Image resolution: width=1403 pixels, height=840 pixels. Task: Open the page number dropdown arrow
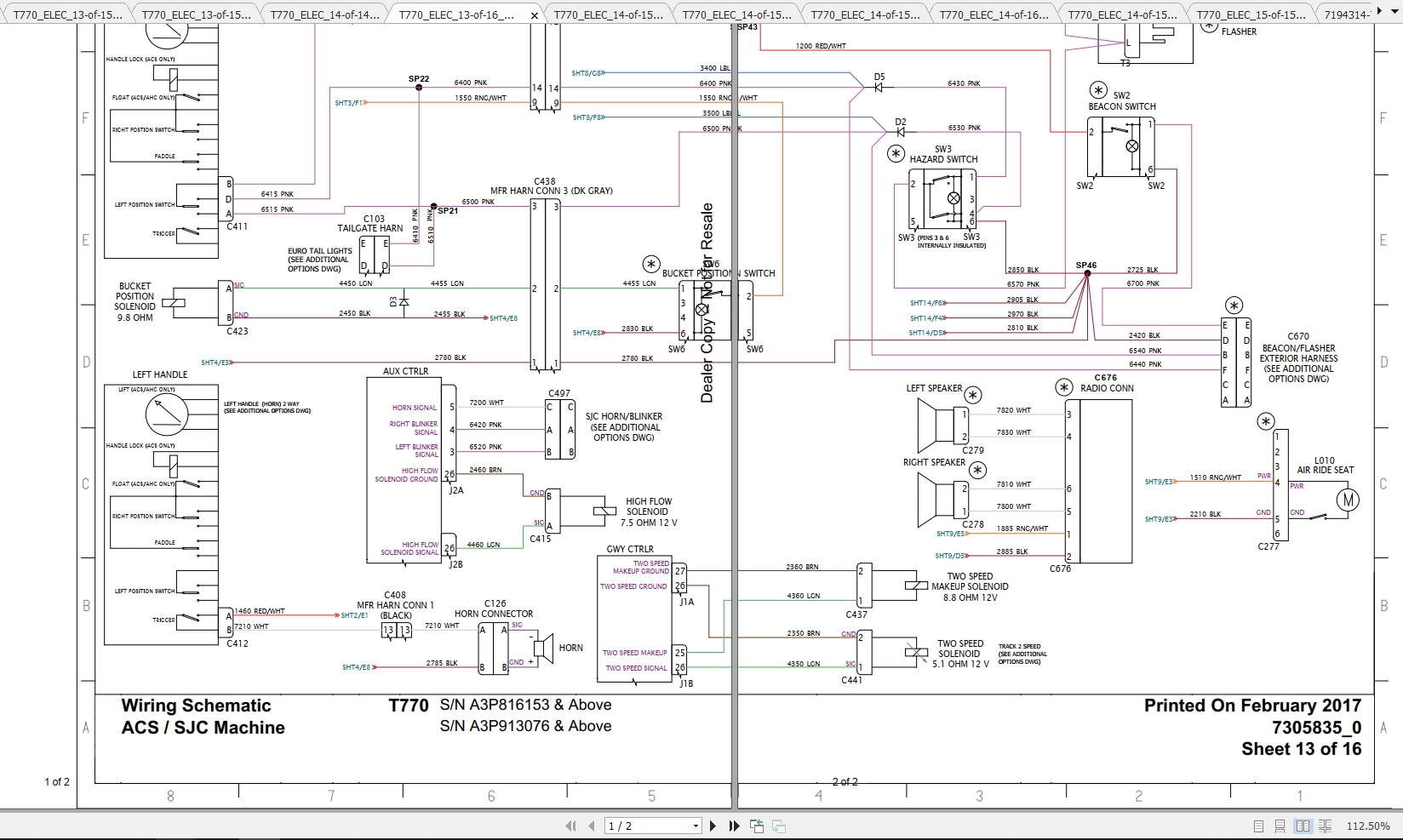click(x=696, y=826)
